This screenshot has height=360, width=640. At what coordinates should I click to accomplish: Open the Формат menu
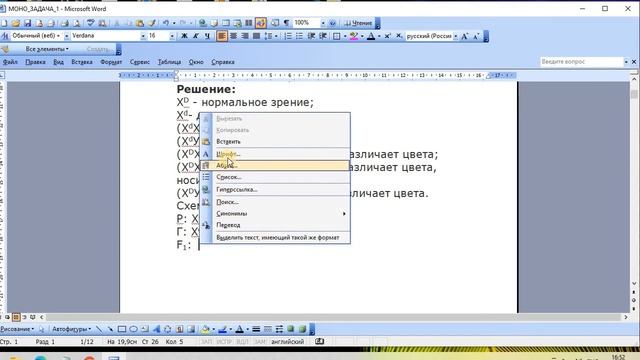point(111,62)
